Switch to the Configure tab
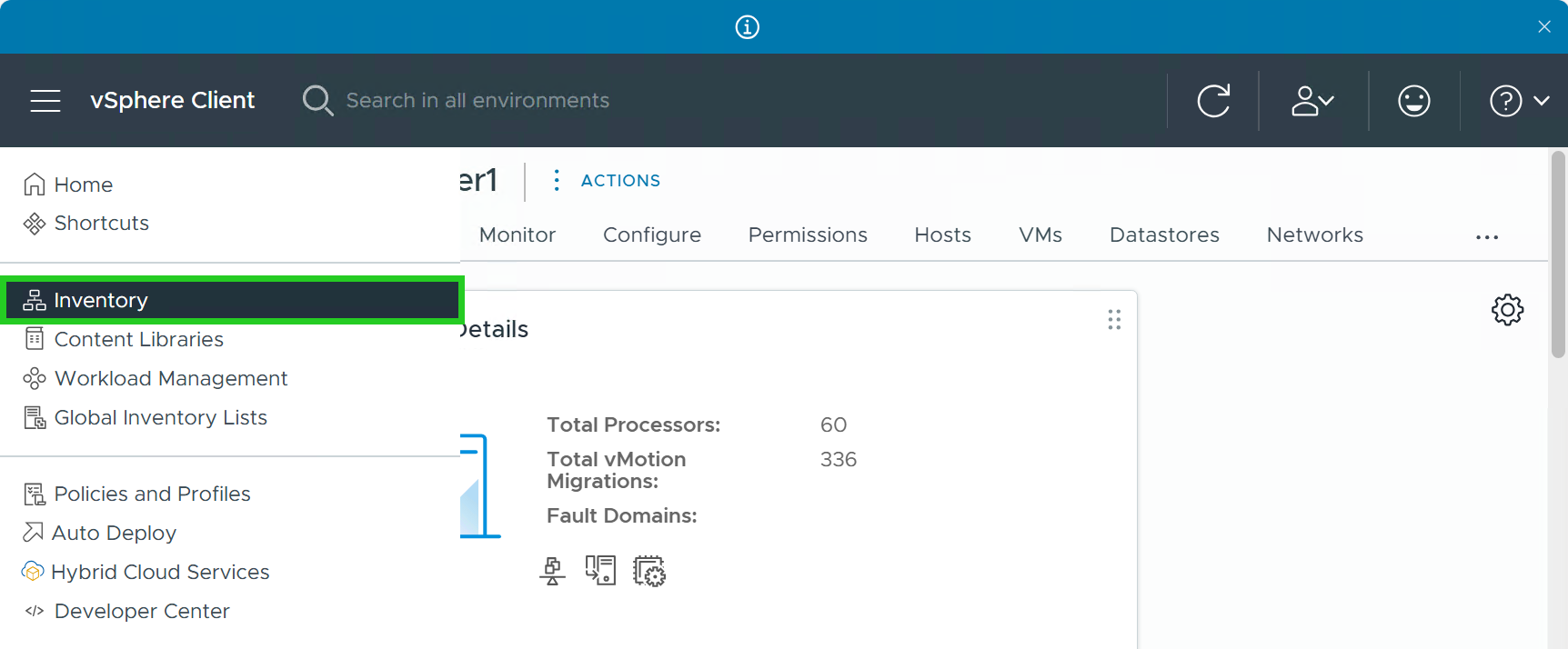Viewport: 1568px width, 649px height. [652, 235]
